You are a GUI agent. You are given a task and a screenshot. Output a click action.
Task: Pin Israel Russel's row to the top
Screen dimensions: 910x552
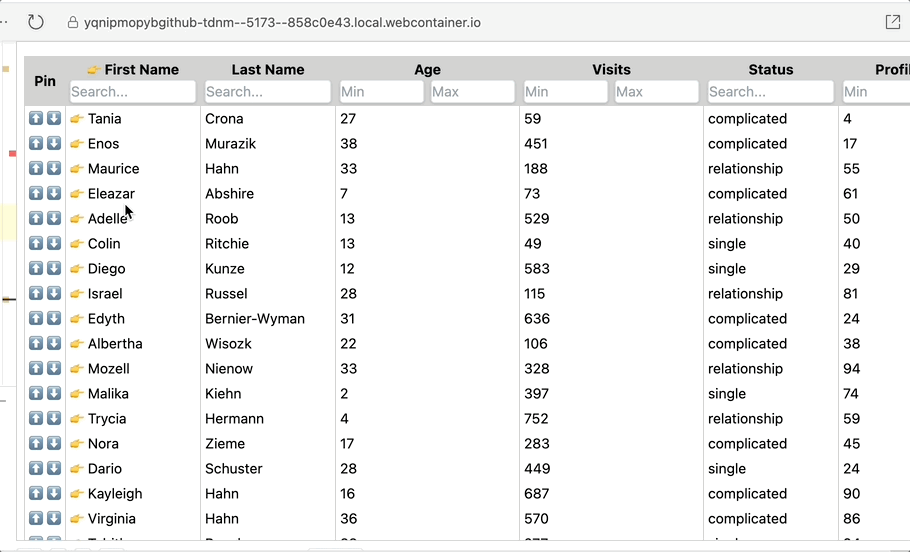(x=36, y=293)
